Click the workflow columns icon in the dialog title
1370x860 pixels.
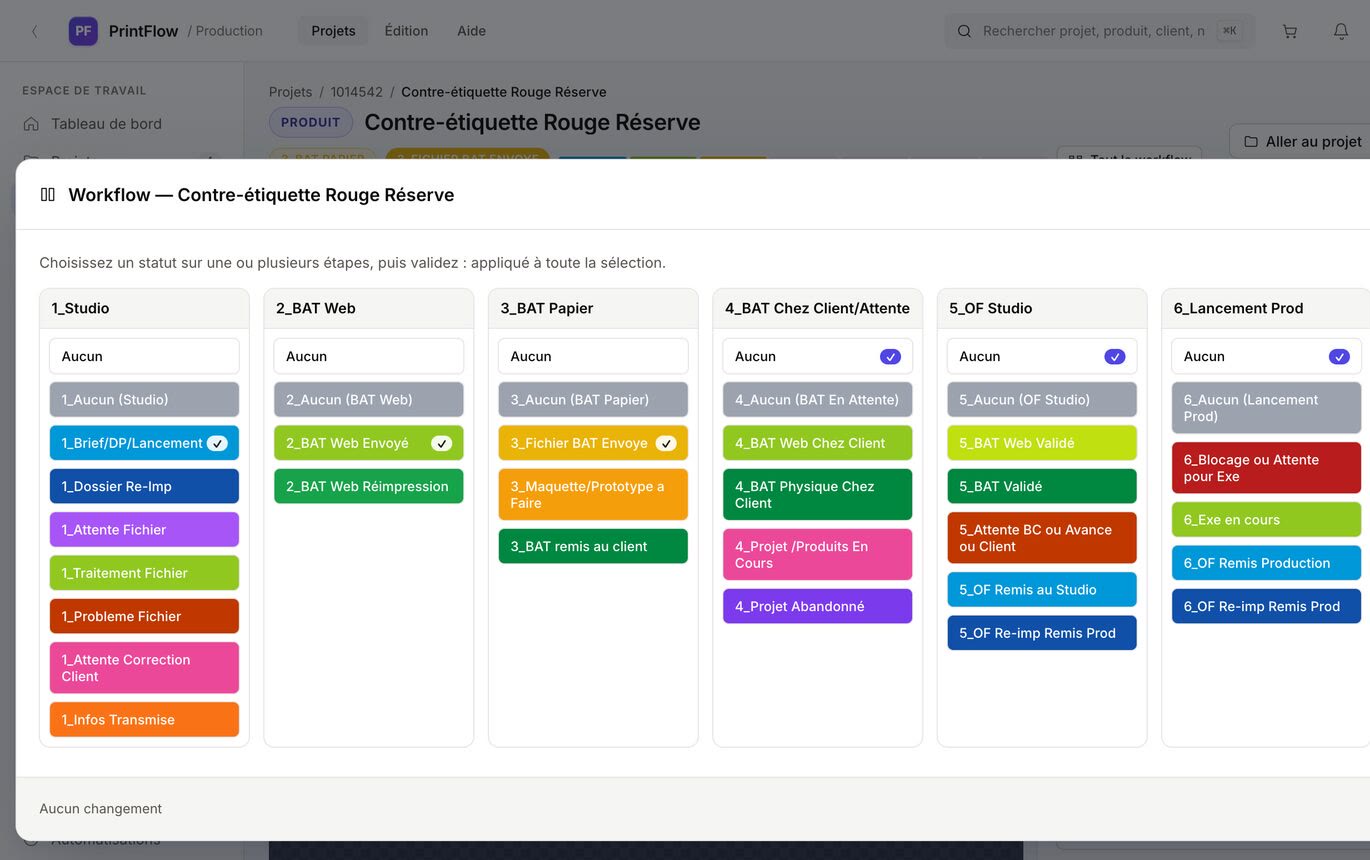(x=47, y=195)
